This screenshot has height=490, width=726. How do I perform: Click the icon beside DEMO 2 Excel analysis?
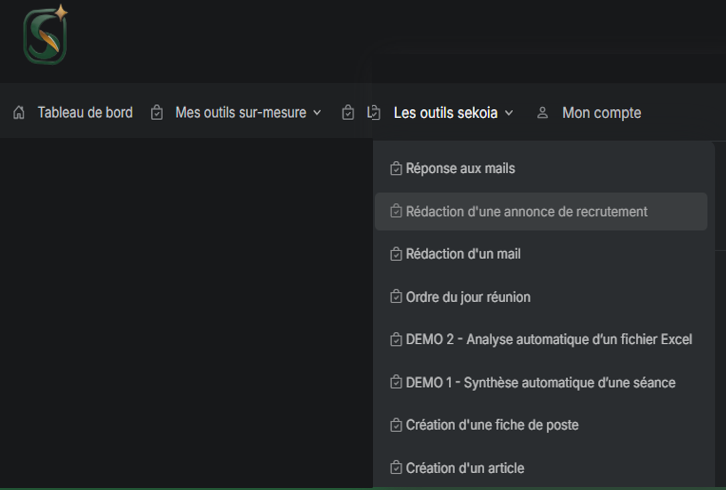pyautogui.click(x=396, y=340)
